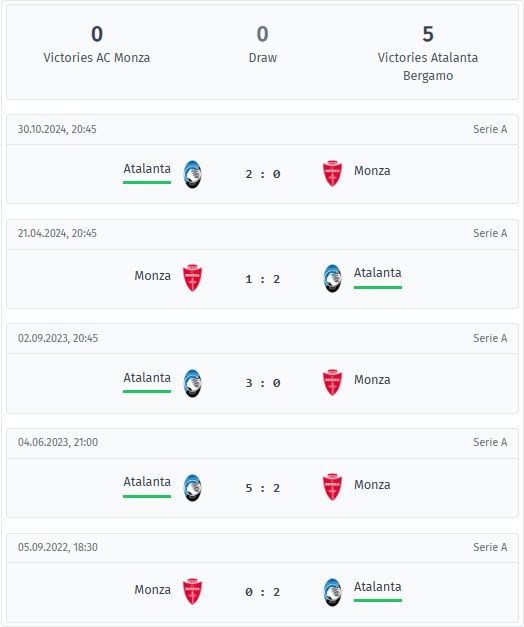Click the Draw counter

(x=262, y=44)
